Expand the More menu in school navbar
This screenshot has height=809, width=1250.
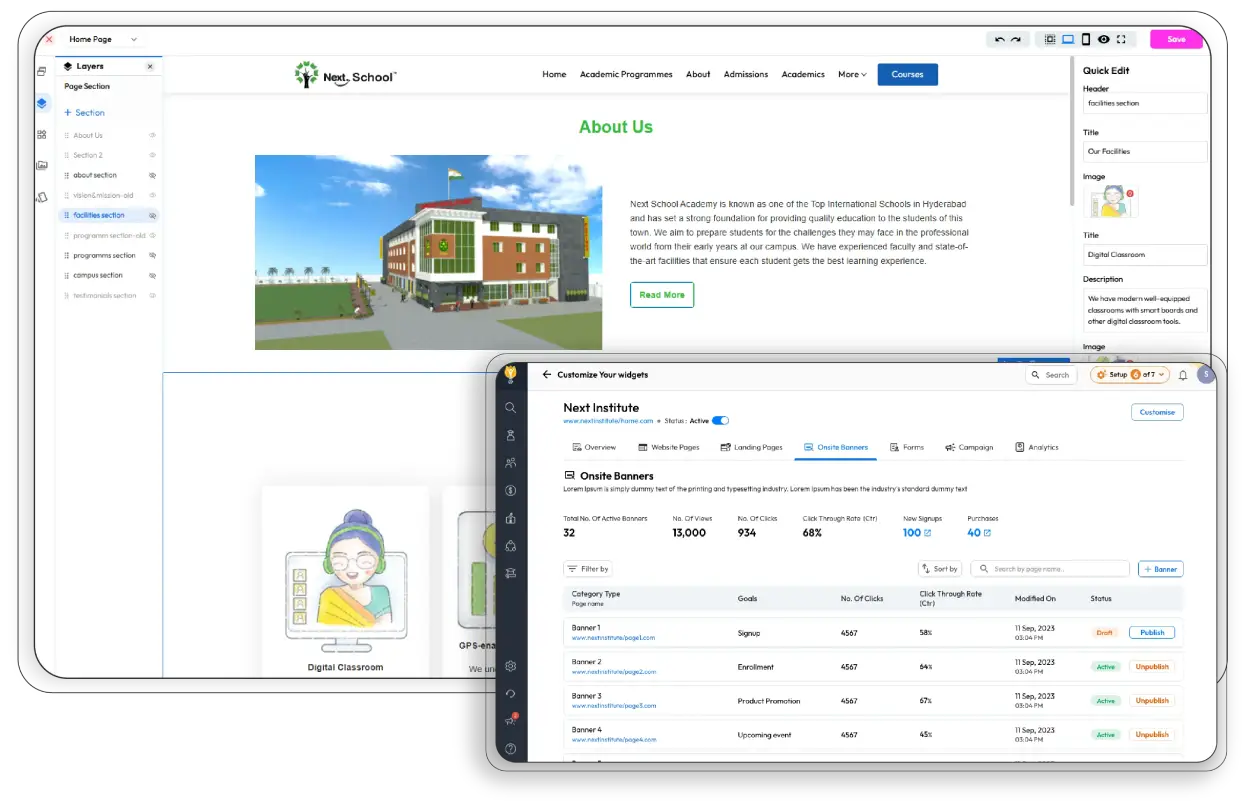tap(852, 74)
